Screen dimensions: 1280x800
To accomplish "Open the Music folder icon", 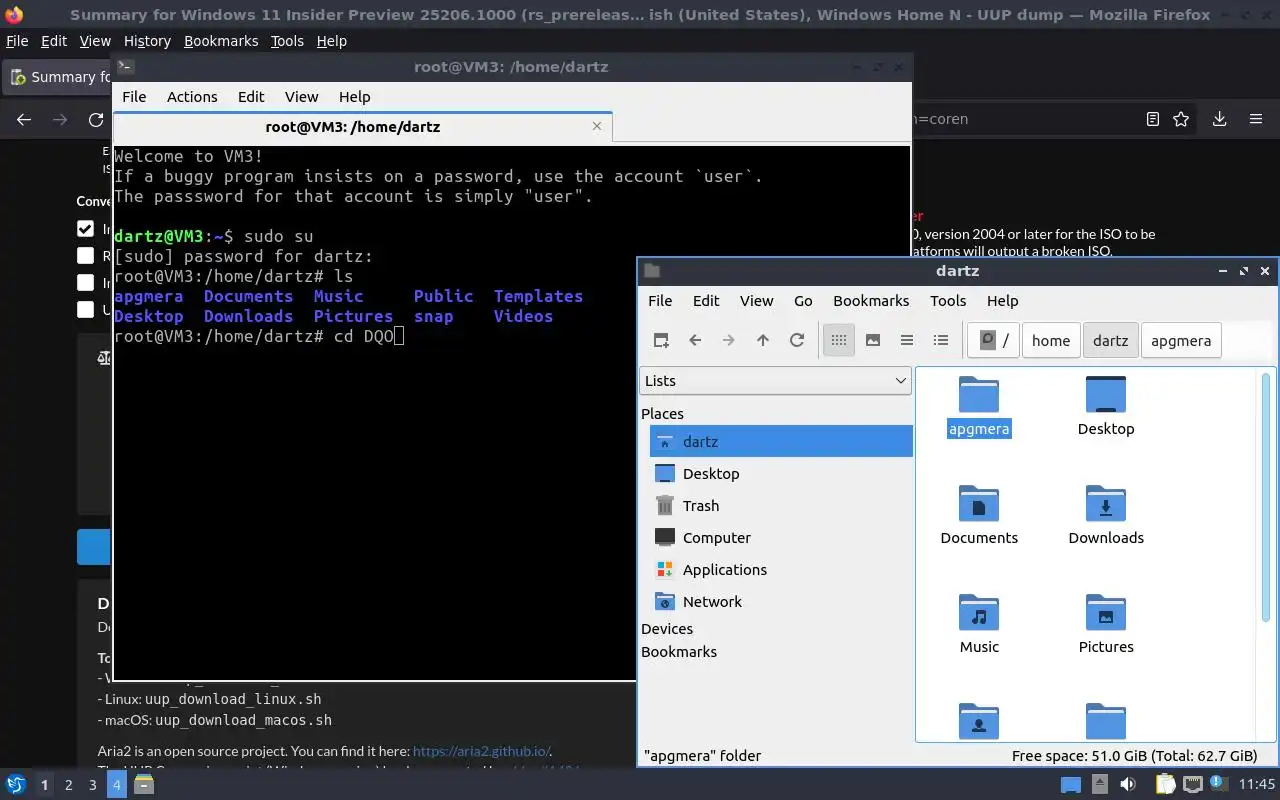I will click(979, 613).
